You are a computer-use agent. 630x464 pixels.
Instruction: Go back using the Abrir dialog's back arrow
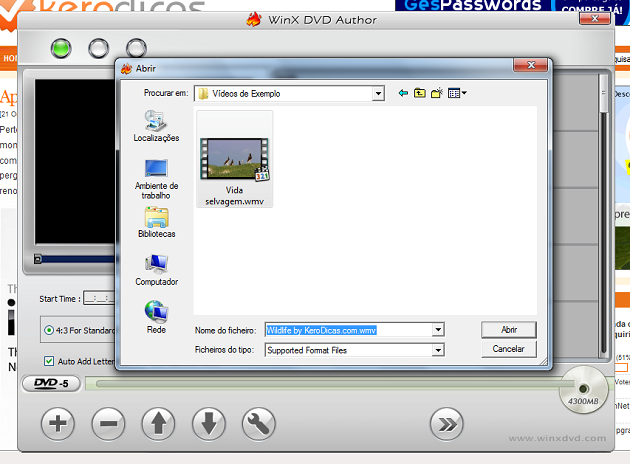click(x=403, y=93)
